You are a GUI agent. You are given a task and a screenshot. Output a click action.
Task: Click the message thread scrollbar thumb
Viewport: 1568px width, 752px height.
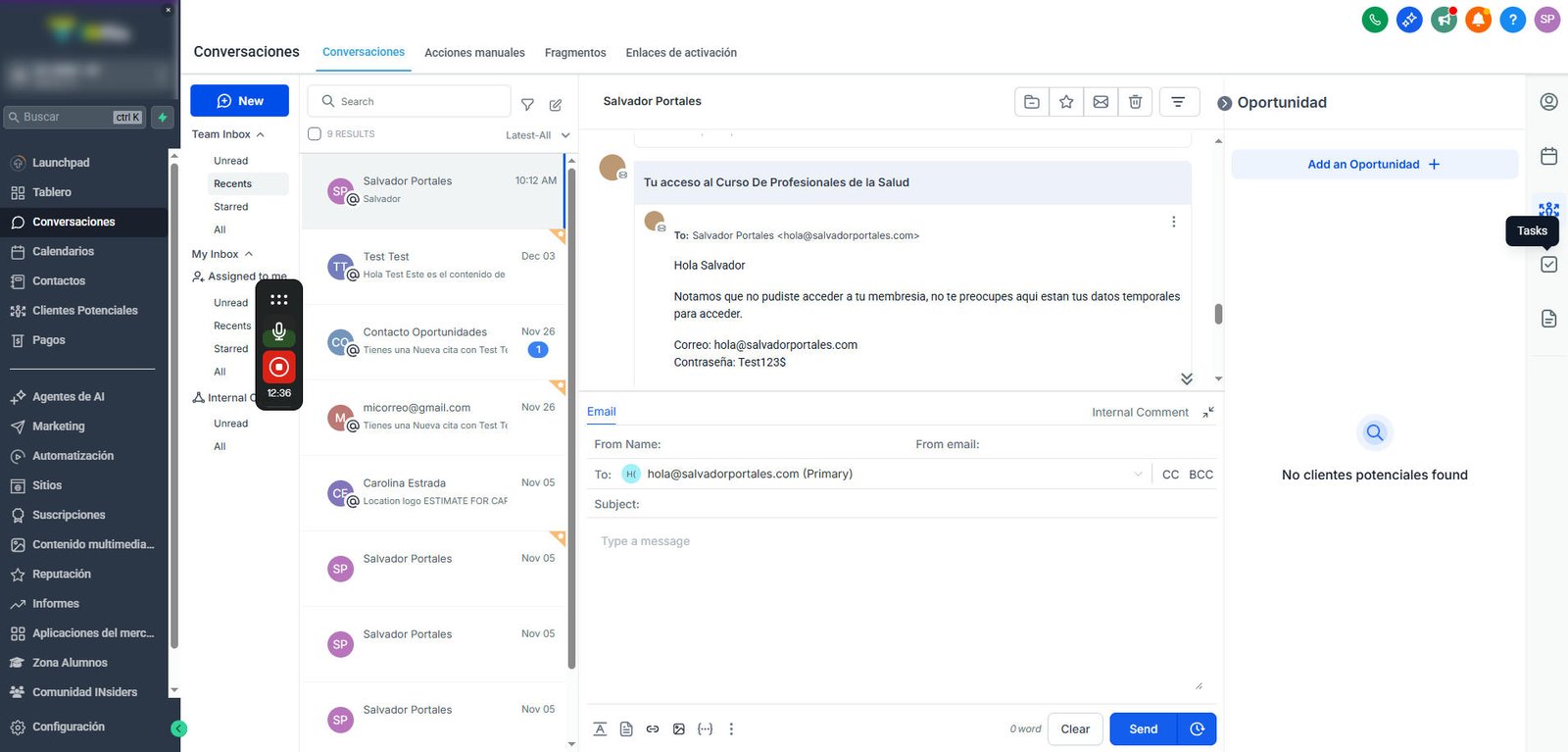(1218, 314)
